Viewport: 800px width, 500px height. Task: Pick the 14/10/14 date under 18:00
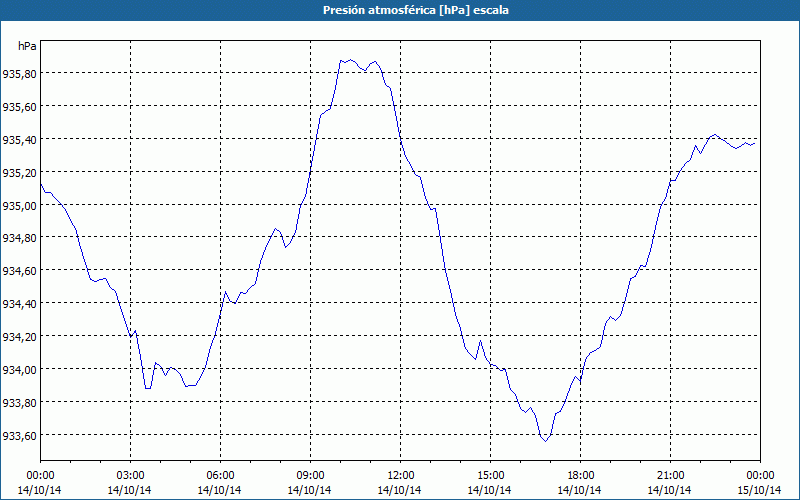pos(580,490)
